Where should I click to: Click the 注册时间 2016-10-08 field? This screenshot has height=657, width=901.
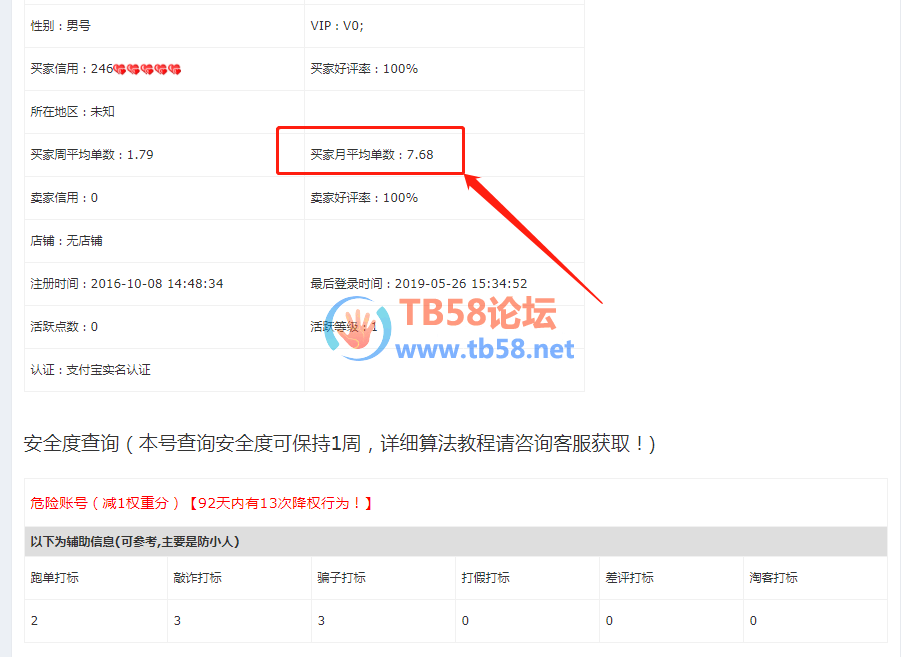[164, 284]
